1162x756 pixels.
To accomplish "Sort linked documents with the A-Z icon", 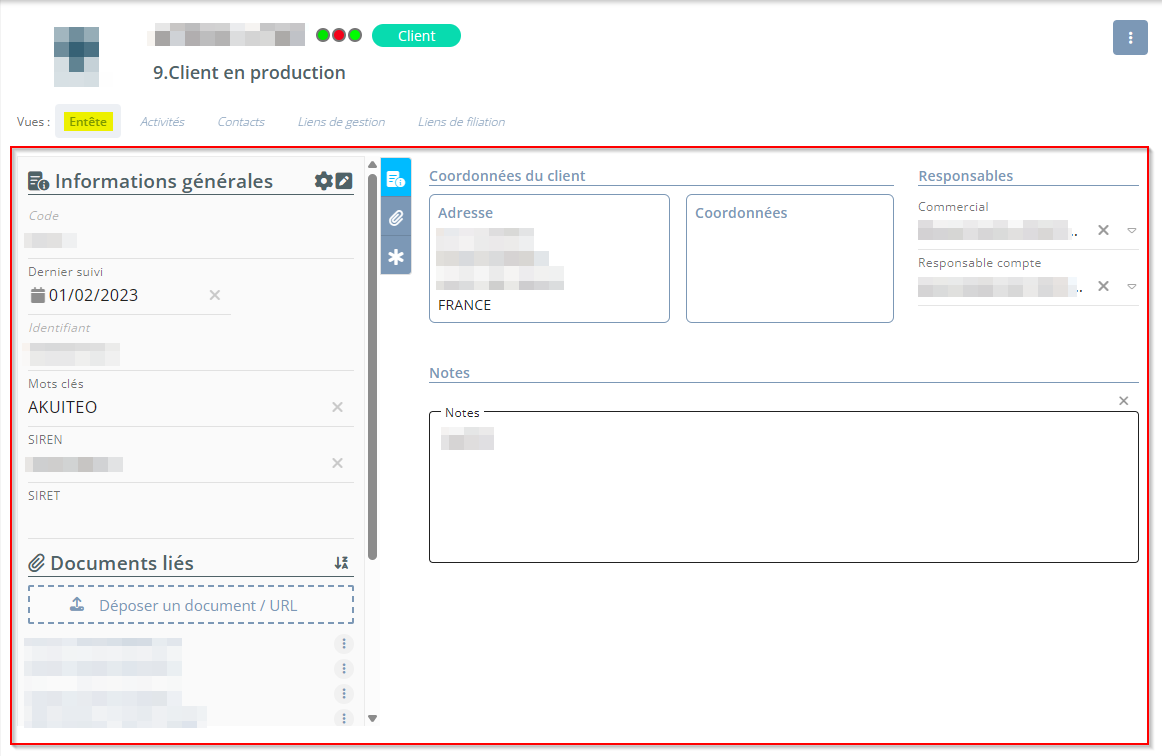I will pos(342,563).
